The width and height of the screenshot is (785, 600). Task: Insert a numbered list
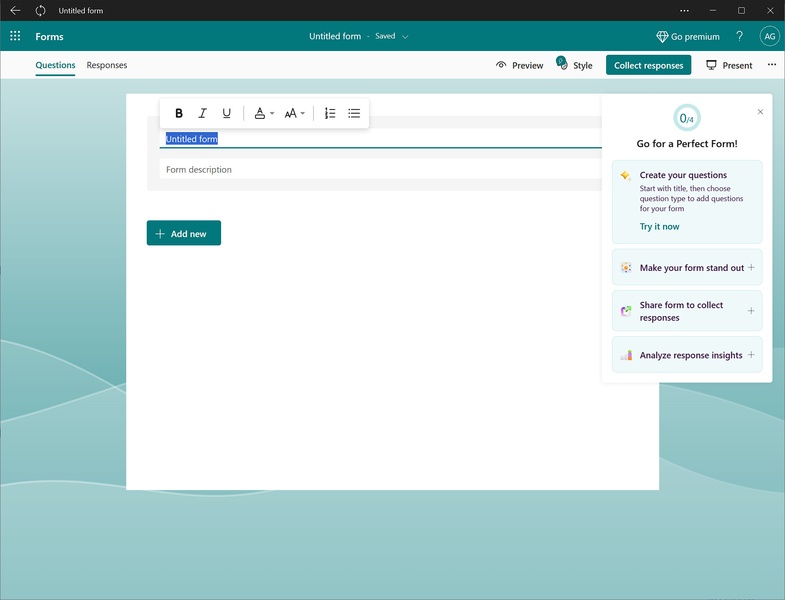coord(330,114)
